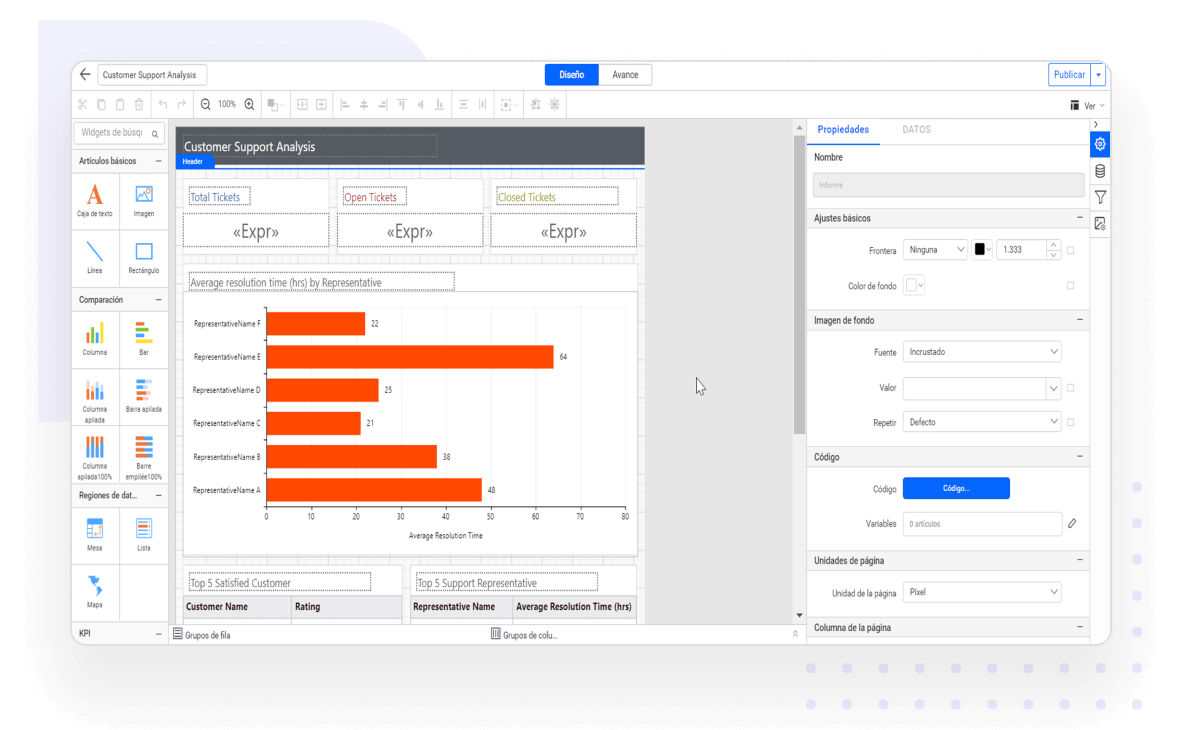Add a Mapa widget
Viewport: 1180px width, 730px height.
(x=95, y=592)
